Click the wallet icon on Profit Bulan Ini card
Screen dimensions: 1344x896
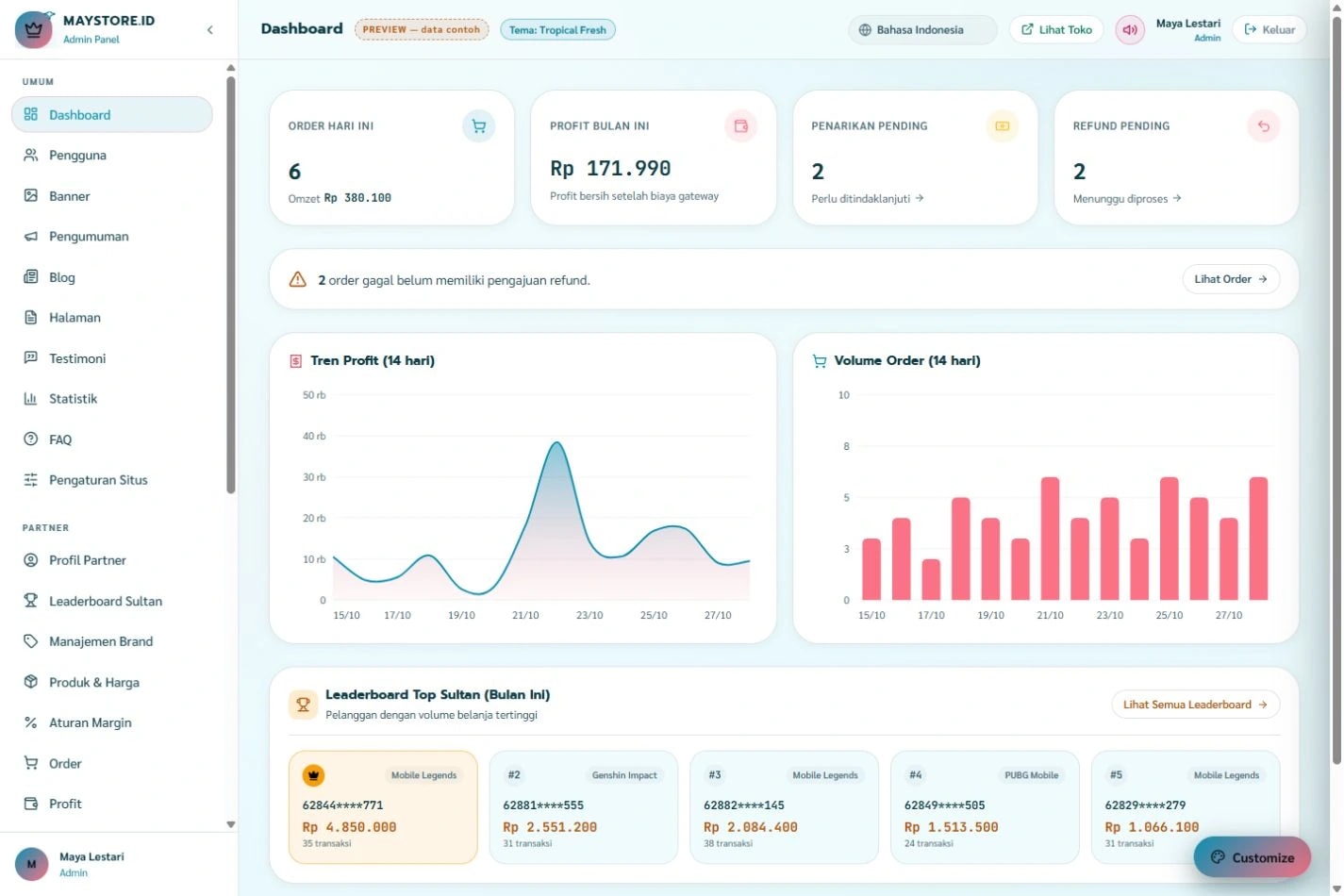(x=740, y=126)
